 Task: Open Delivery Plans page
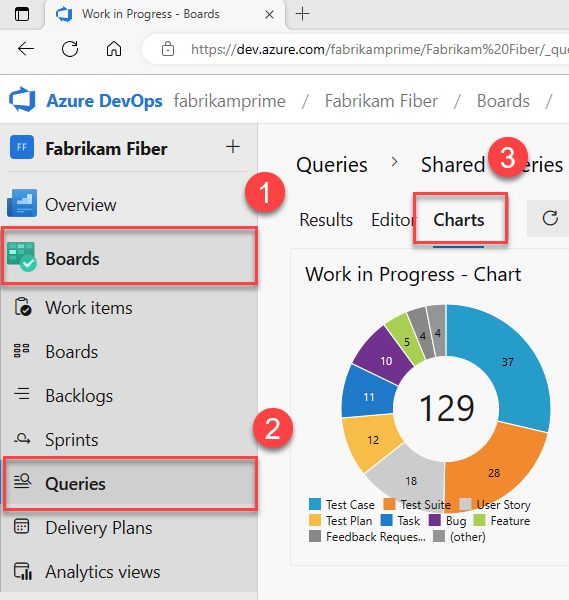pos(129,528)
